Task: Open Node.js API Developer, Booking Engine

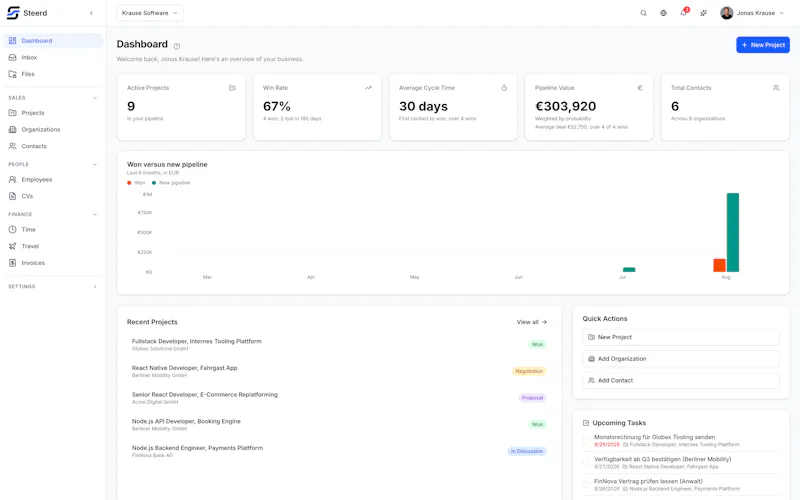Action: pos(339,424)
